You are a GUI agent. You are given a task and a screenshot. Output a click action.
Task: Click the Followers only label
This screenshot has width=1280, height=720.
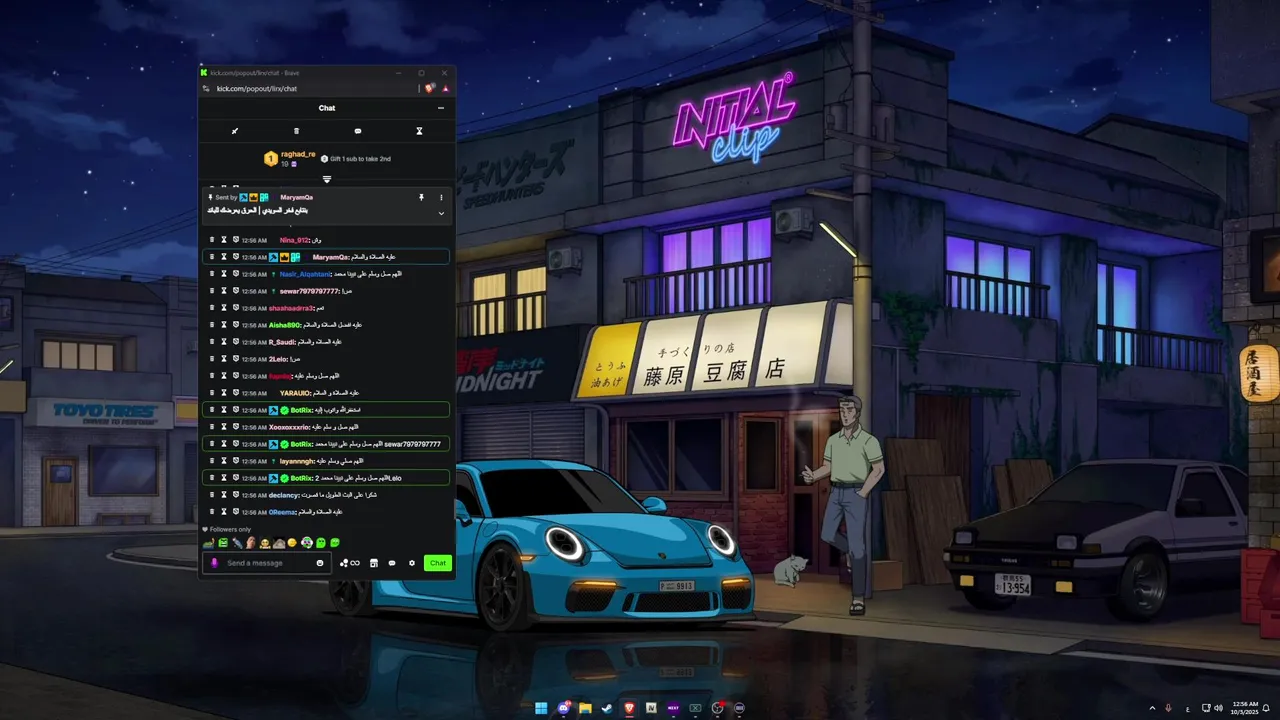[230, 530]
